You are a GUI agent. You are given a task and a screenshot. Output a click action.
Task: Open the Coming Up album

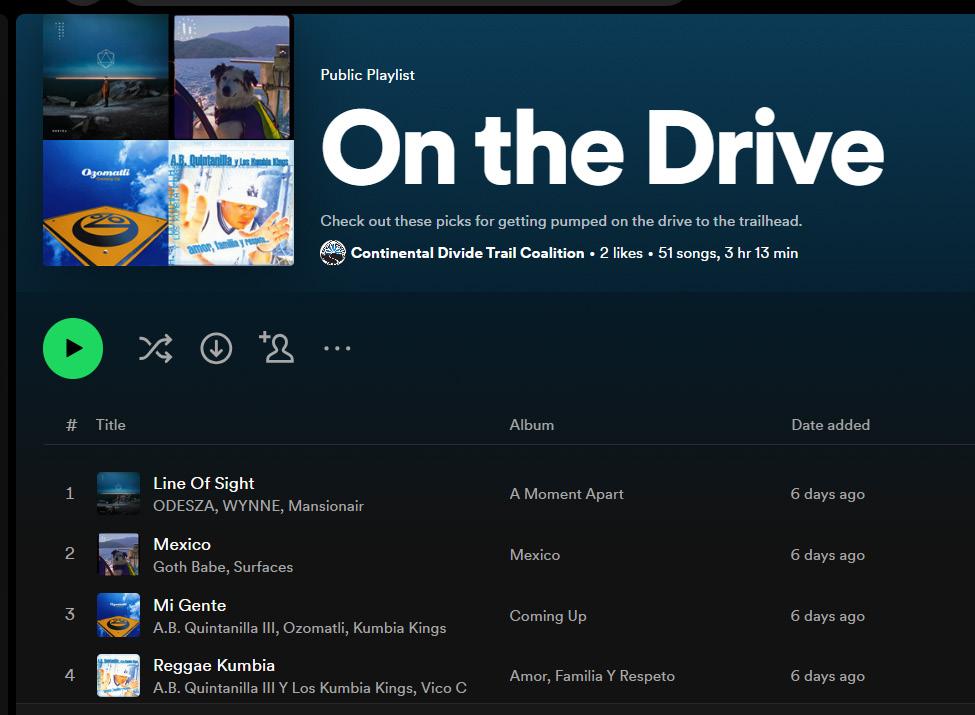click(548, 616)
